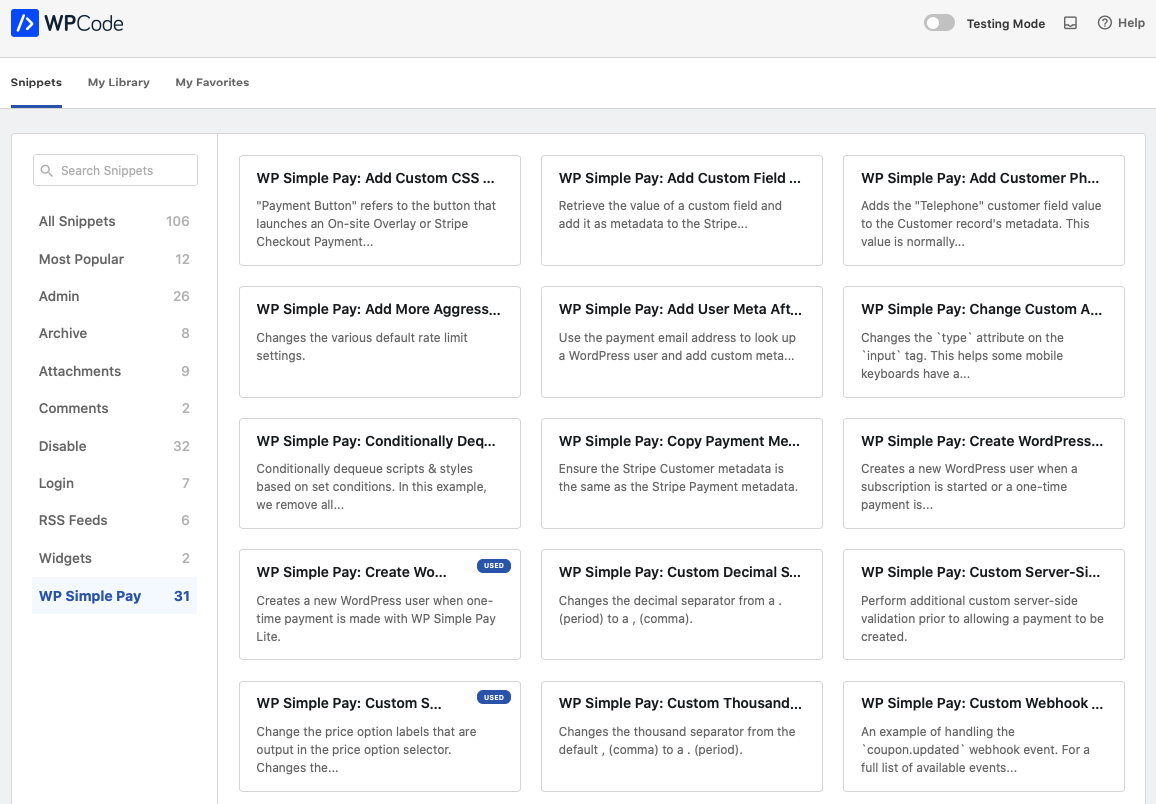Select the Snippets tab
1156x804 pixels.
(x=36, y=82)
